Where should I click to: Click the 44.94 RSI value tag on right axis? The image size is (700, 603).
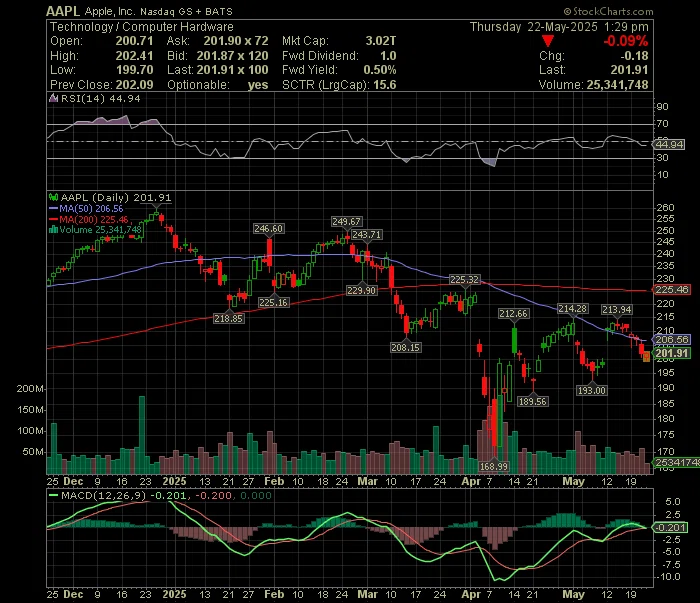[x=669, y=145]
